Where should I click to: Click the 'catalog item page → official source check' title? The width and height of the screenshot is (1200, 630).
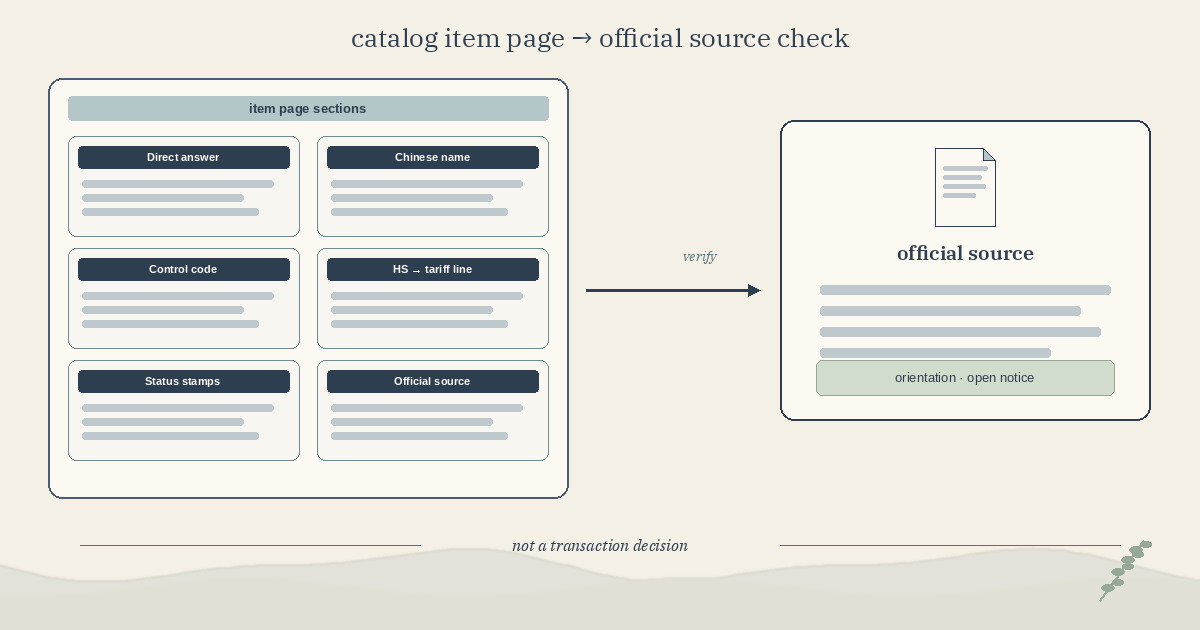pyautogui.click(x=600, y=39)
